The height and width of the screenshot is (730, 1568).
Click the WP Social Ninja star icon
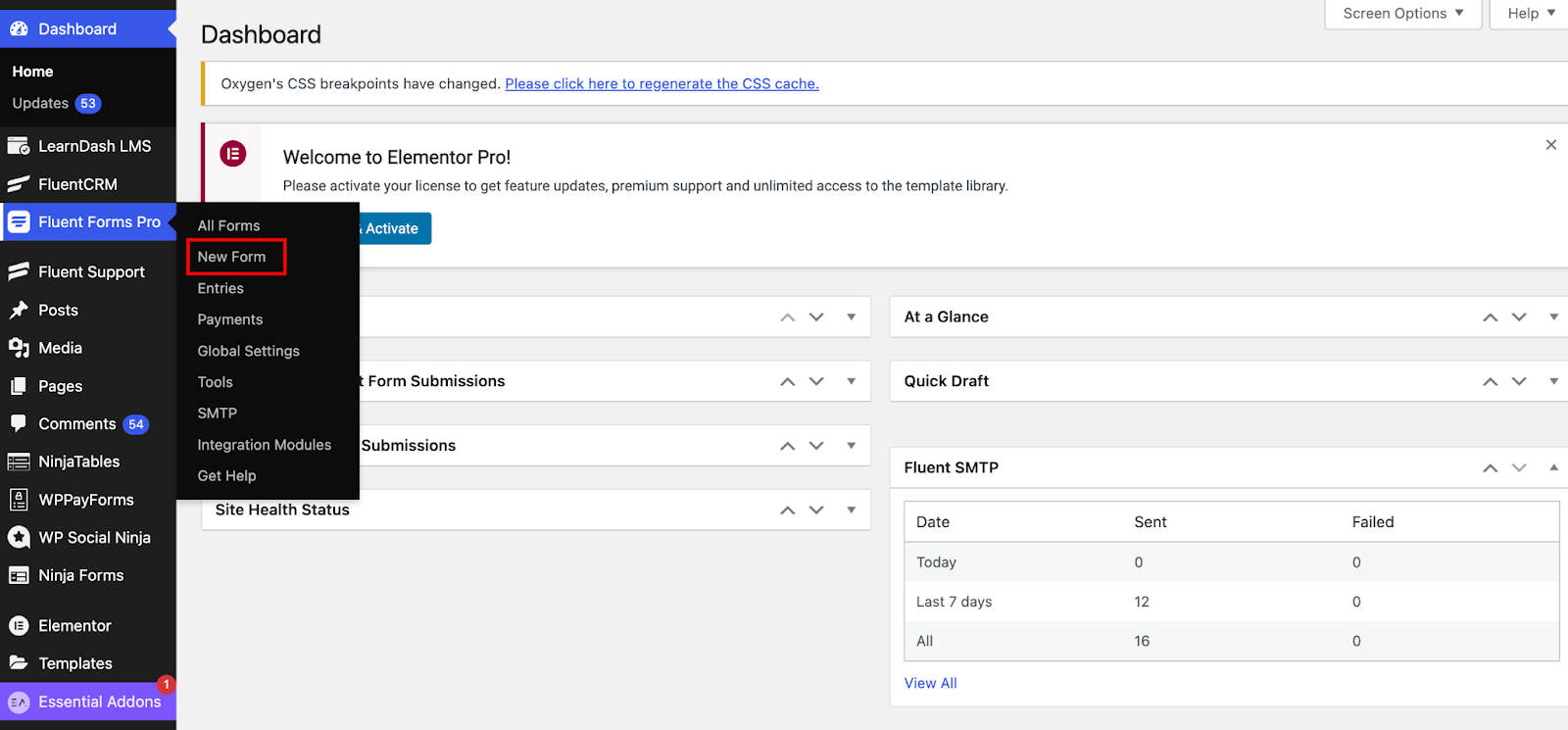click(19, 537)
